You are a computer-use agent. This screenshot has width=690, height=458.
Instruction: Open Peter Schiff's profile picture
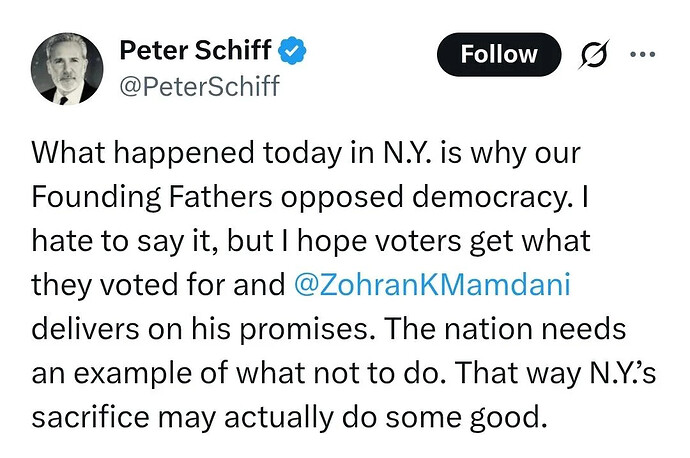(x=68, y=67)
